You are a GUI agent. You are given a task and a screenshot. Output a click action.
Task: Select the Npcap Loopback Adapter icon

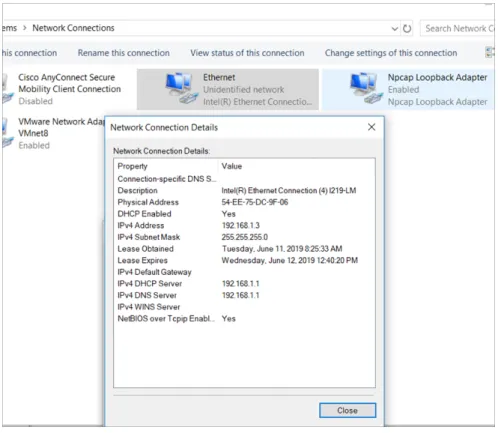click(366, 88)
